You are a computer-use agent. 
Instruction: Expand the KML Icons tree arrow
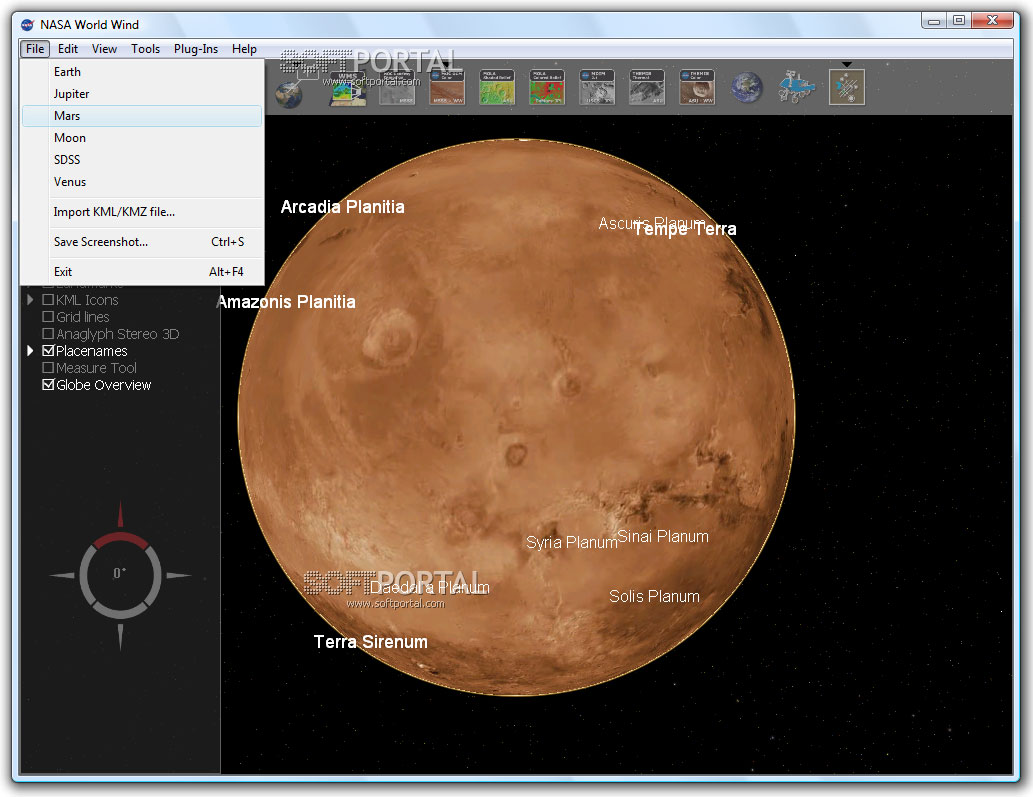click(30, 300)
